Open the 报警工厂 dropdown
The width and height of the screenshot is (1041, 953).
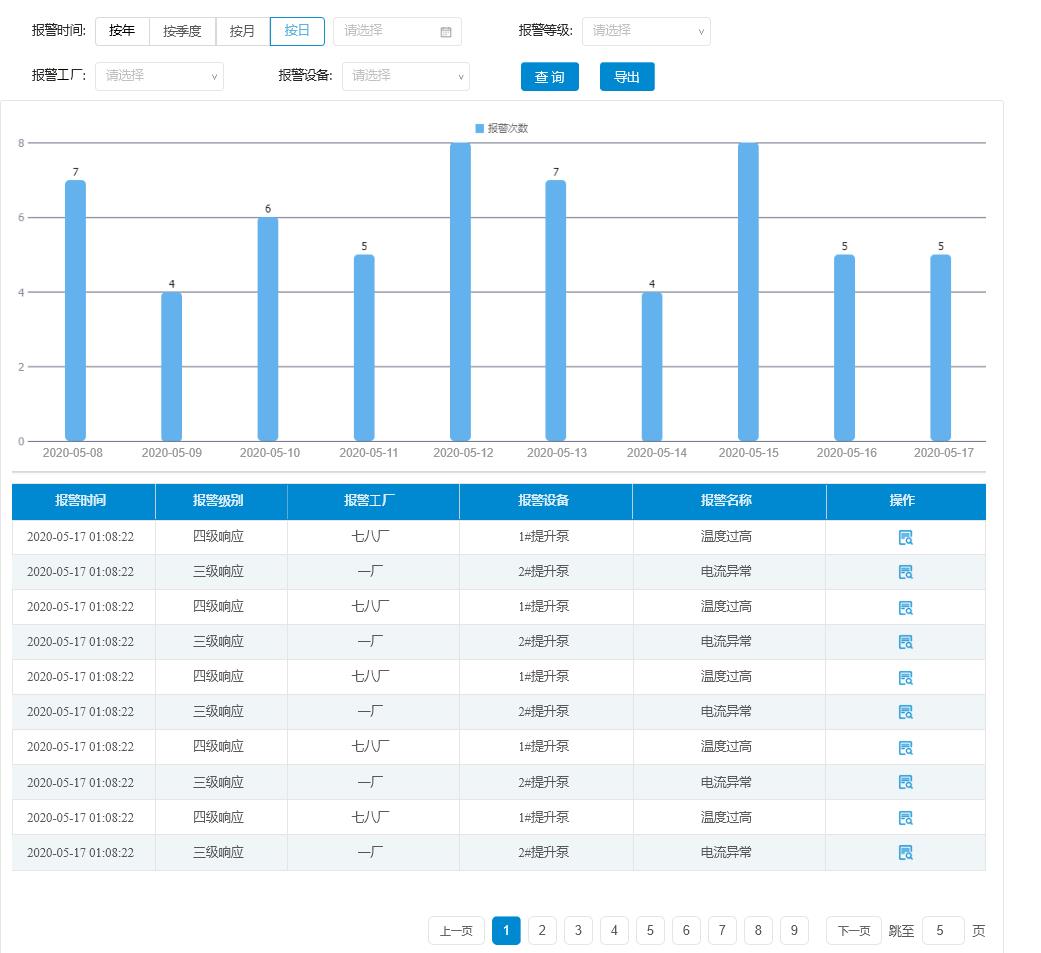[x=159, y=76]
